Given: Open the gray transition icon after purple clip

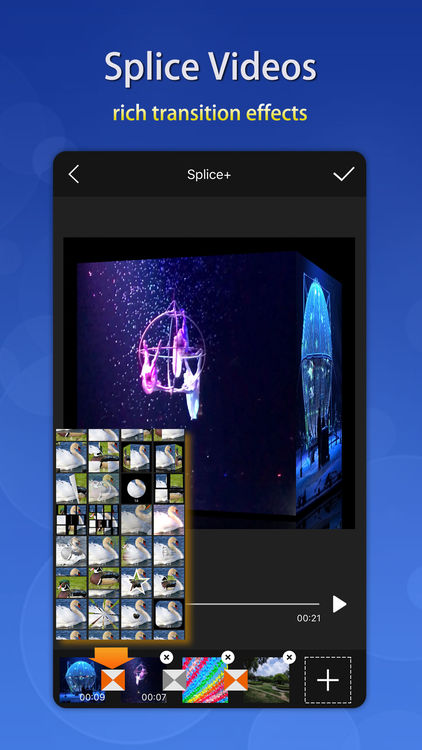Looking at the screenshot, I should click(174, 680).
